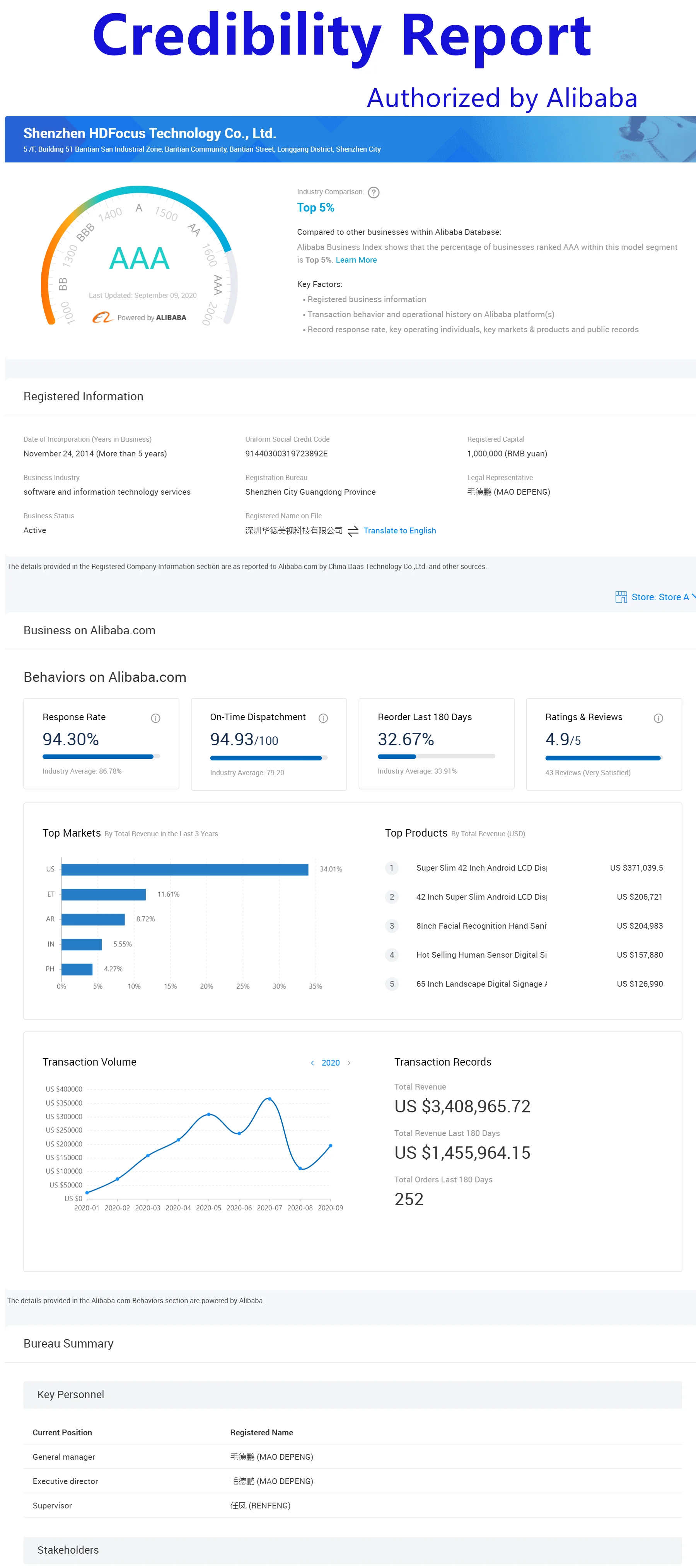
Task: Select the 2020 year label
Action: [330, 1063]
